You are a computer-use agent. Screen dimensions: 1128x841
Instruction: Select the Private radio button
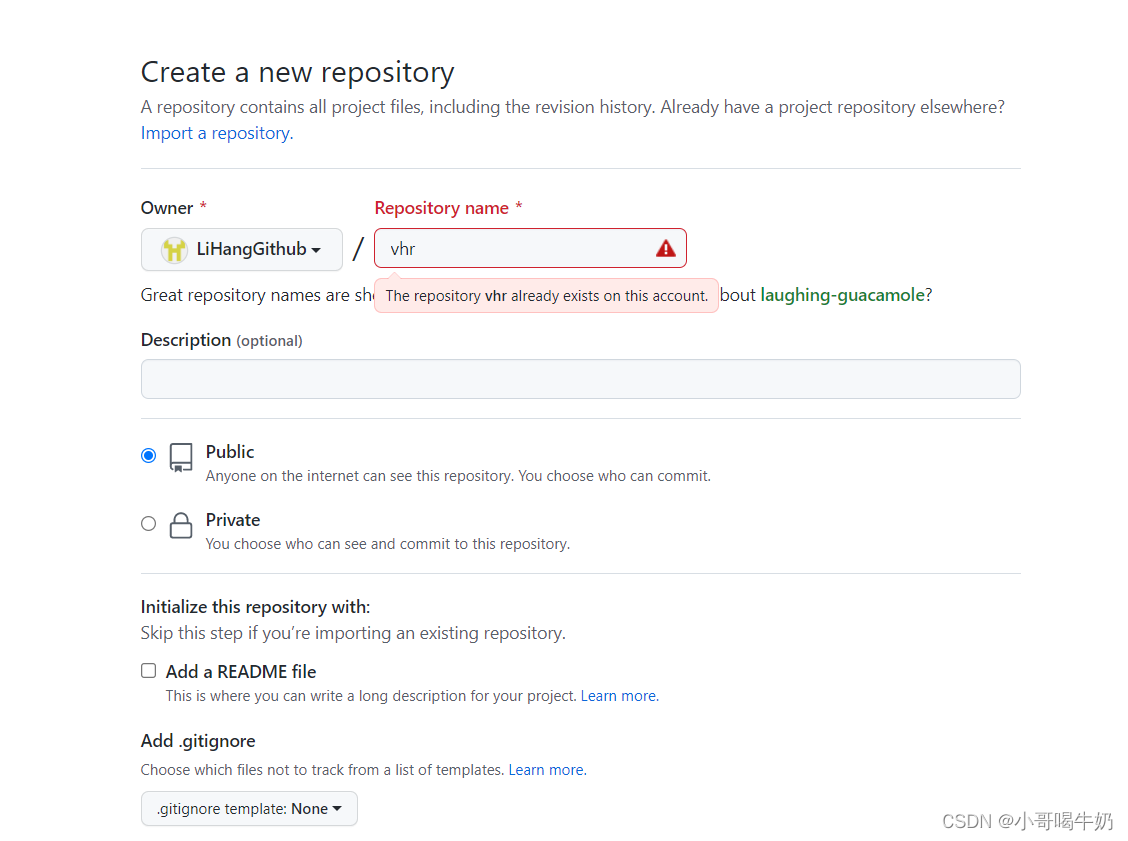coord(149,523)
